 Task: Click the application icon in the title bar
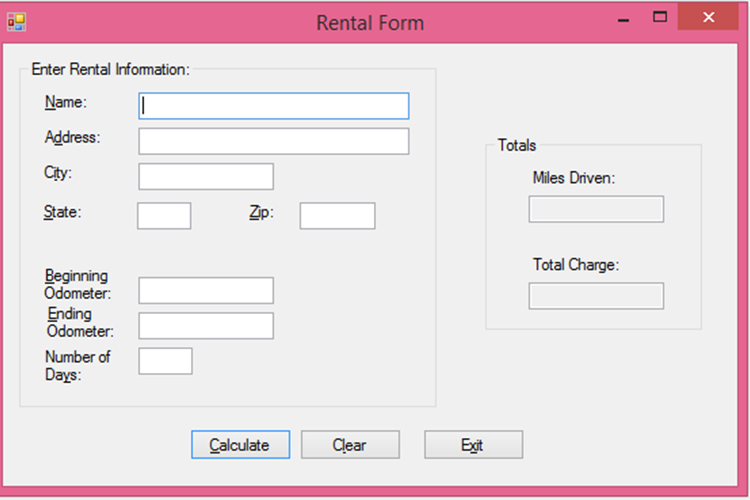point(17,22)
